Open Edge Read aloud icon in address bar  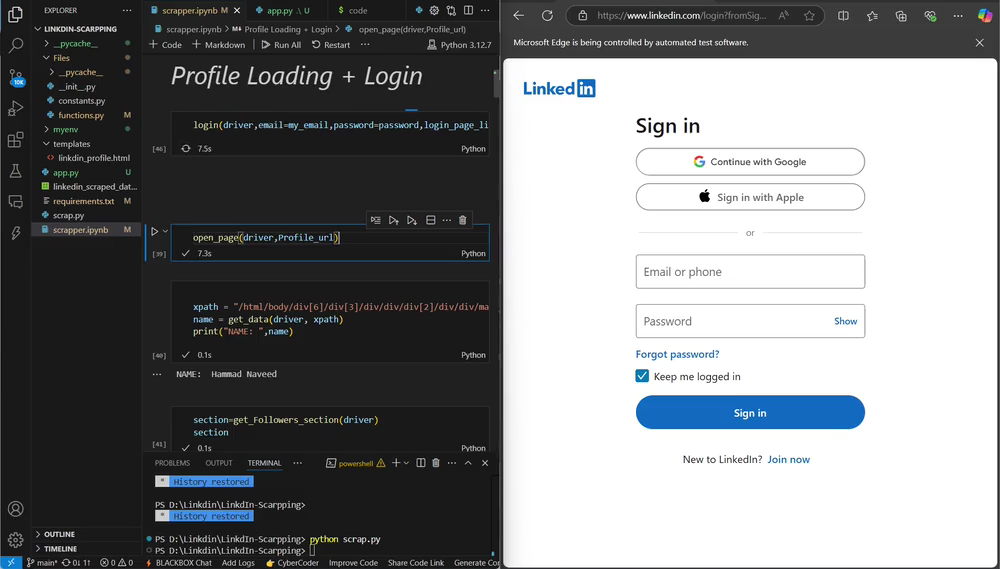[783, 16]
